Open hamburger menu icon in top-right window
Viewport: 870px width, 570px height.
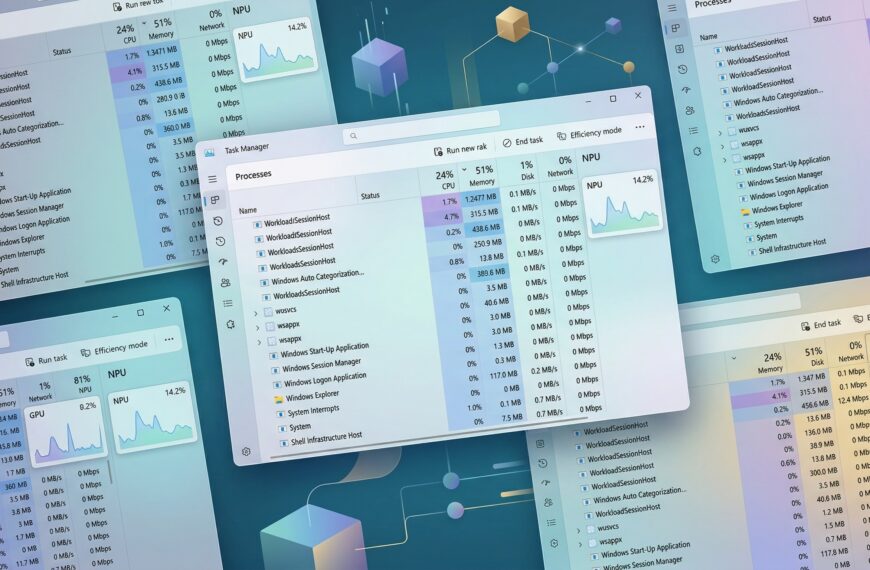[671, 8]
